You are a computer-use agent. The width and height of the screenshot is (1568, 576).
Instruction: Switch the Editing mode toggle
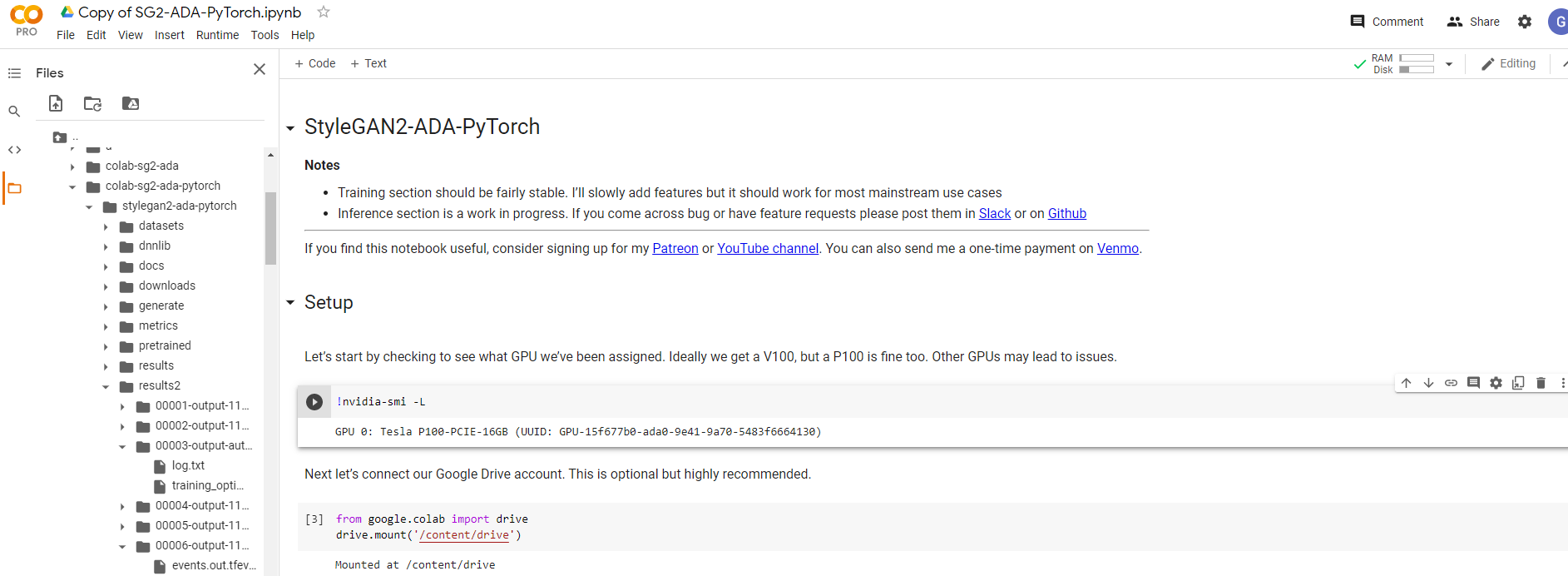(x=1509, y=63)
